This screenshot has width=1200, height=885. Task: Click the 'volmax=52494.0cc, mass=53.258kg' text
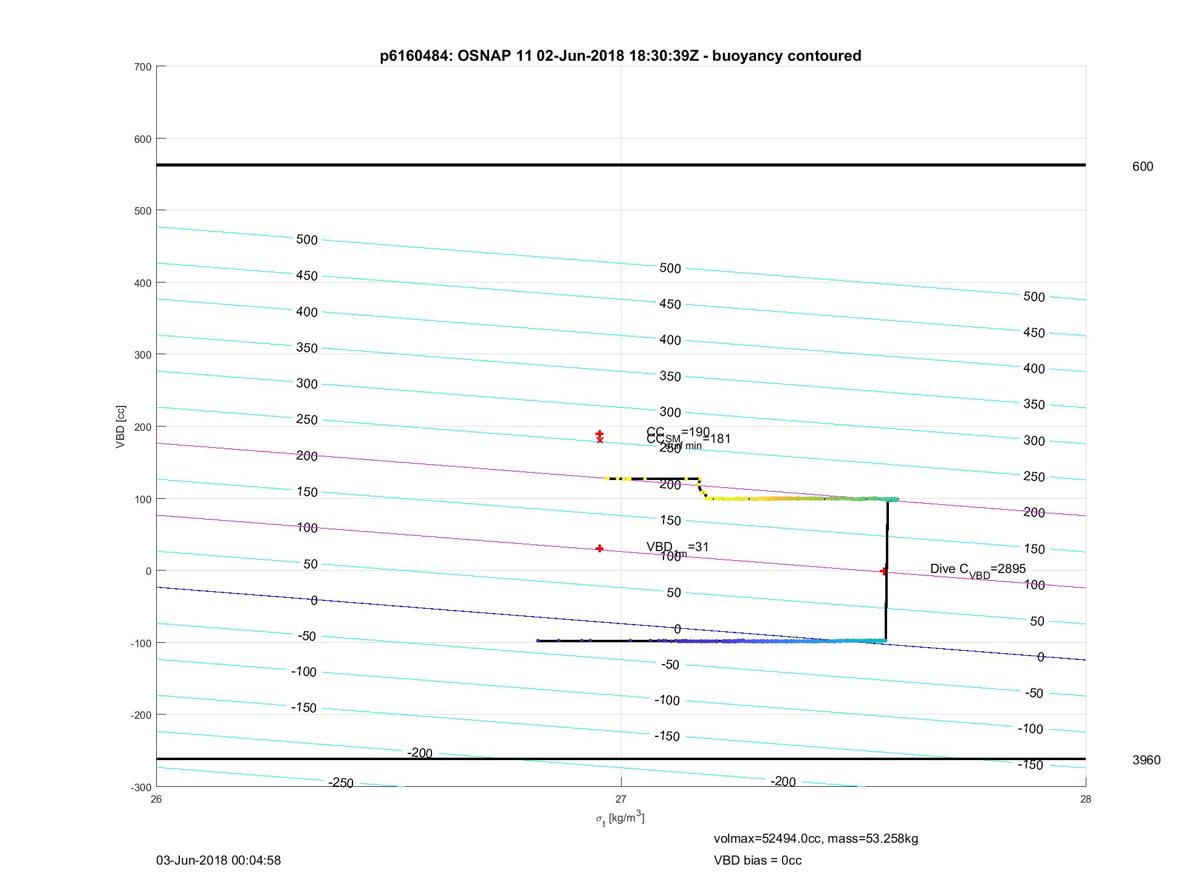point(816,838)
